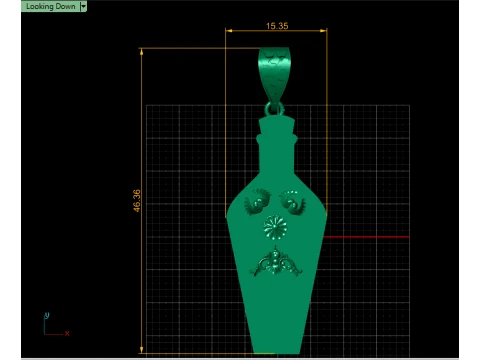
Task: Click the small jump ring above bottle cork
Action: point(274,109)
